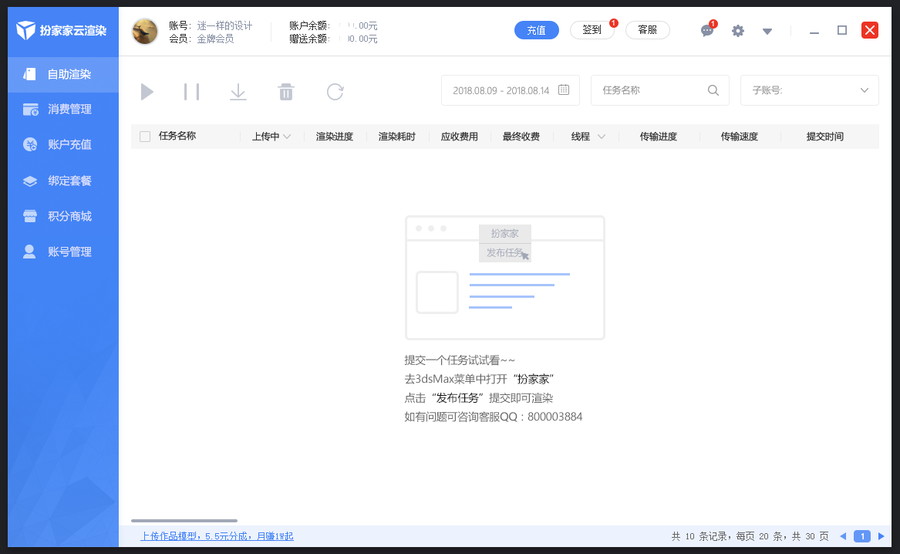Viewport: 900px width, 554px height.
Task: Click the download results icon
Action: [x=238, y=92]
